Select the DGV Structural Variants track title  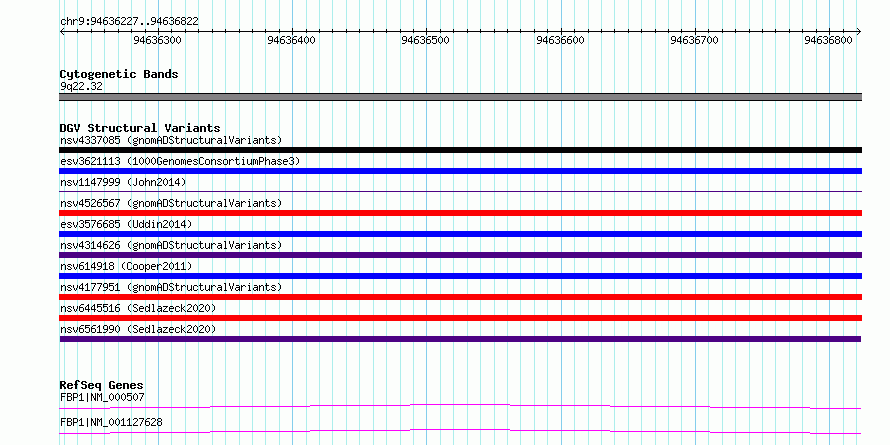140,128
